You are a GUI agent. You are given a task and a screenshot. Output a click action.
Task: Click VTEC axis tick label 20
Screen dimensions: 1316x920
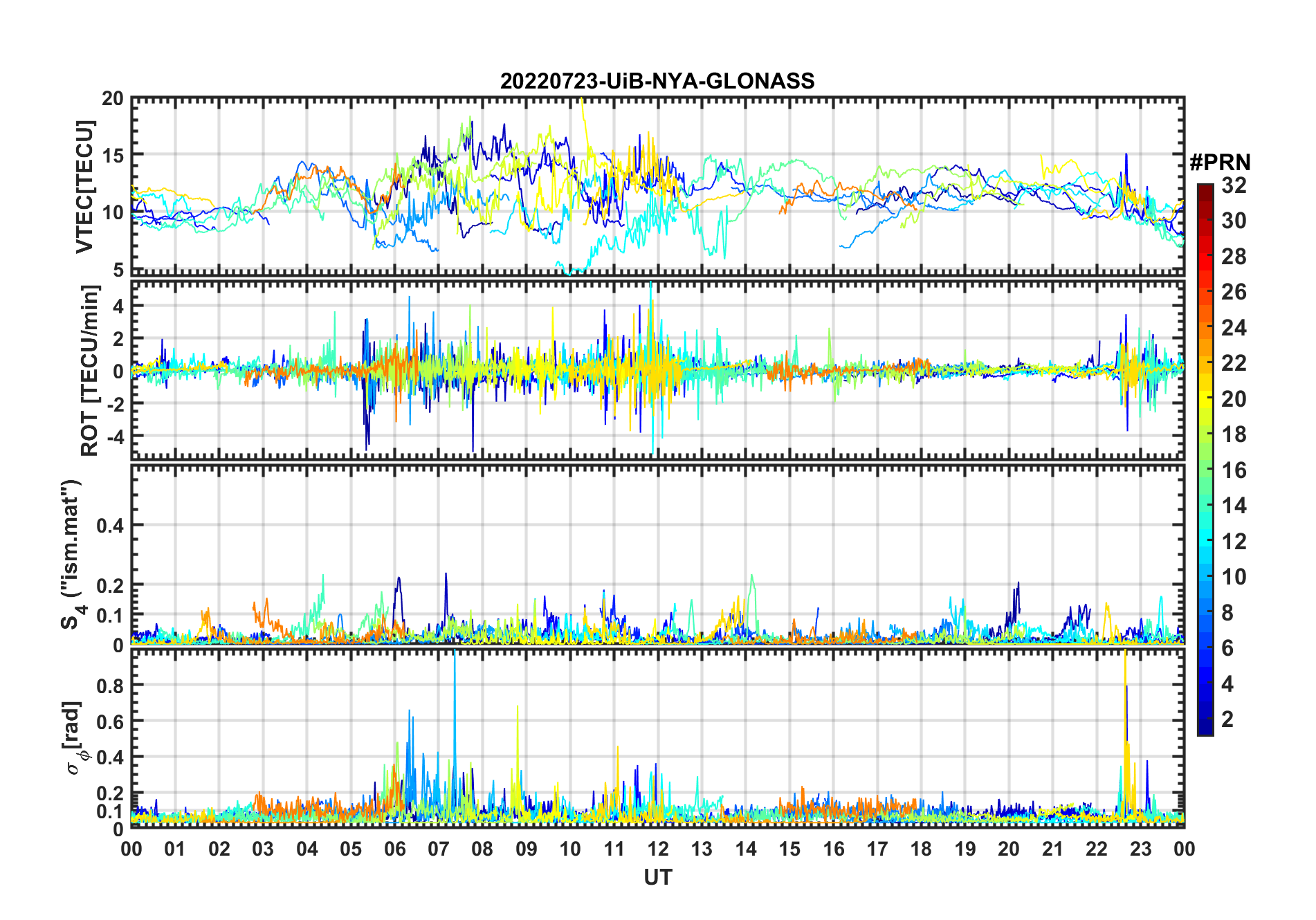click(113, 99)
